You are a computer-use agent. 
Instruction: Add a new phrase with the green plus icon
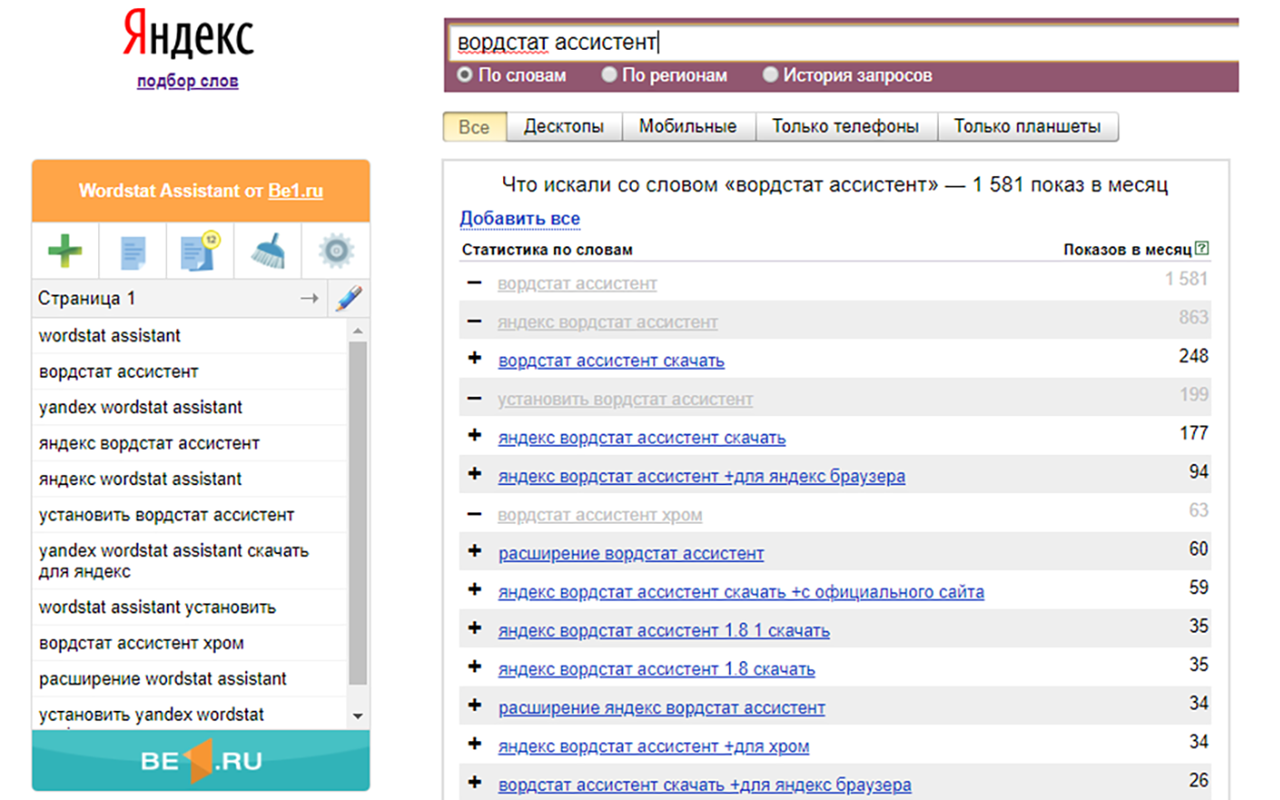click(64, 250)
